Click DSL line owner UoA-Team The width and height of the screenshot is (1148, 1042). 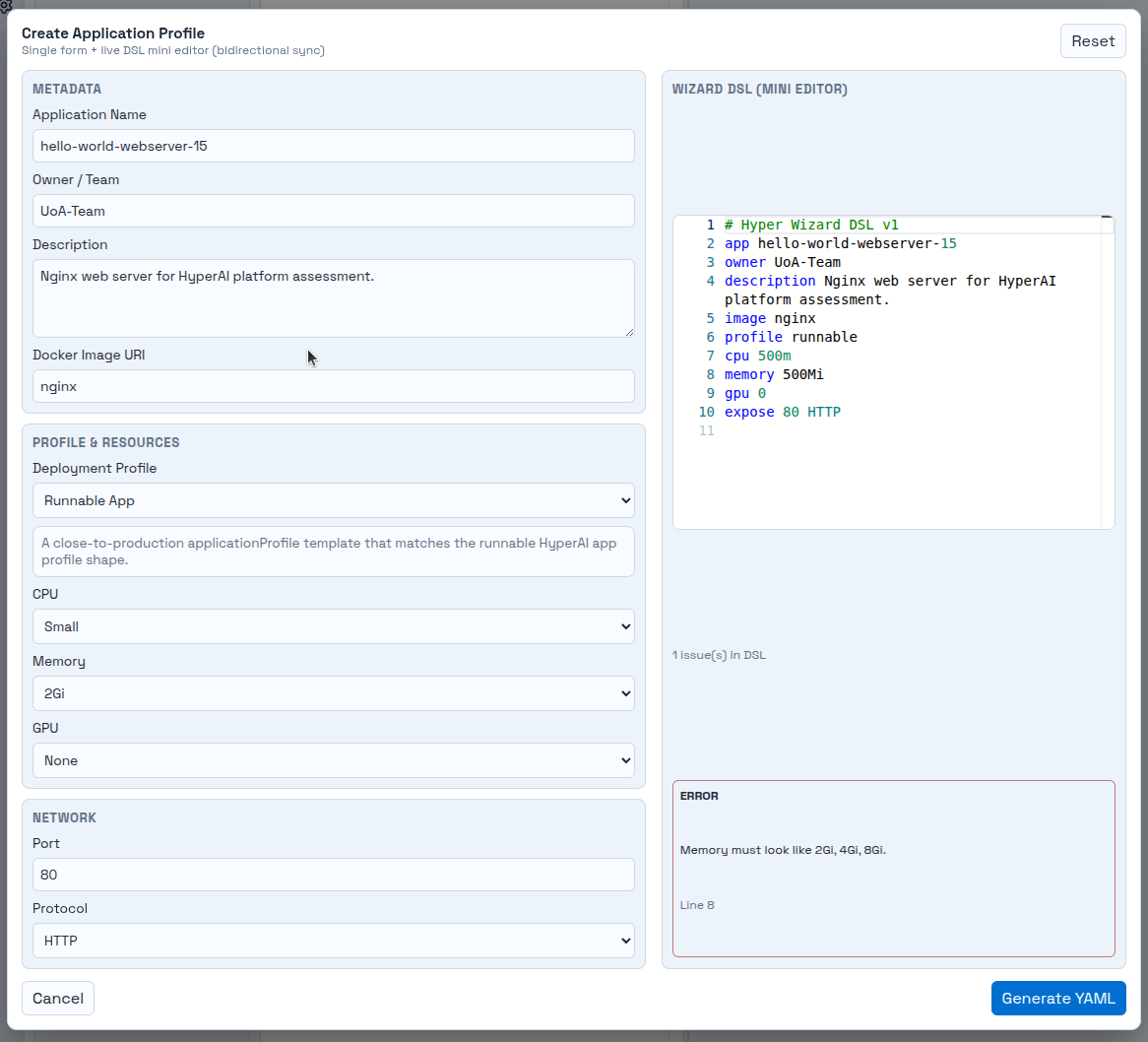point(782,262)
